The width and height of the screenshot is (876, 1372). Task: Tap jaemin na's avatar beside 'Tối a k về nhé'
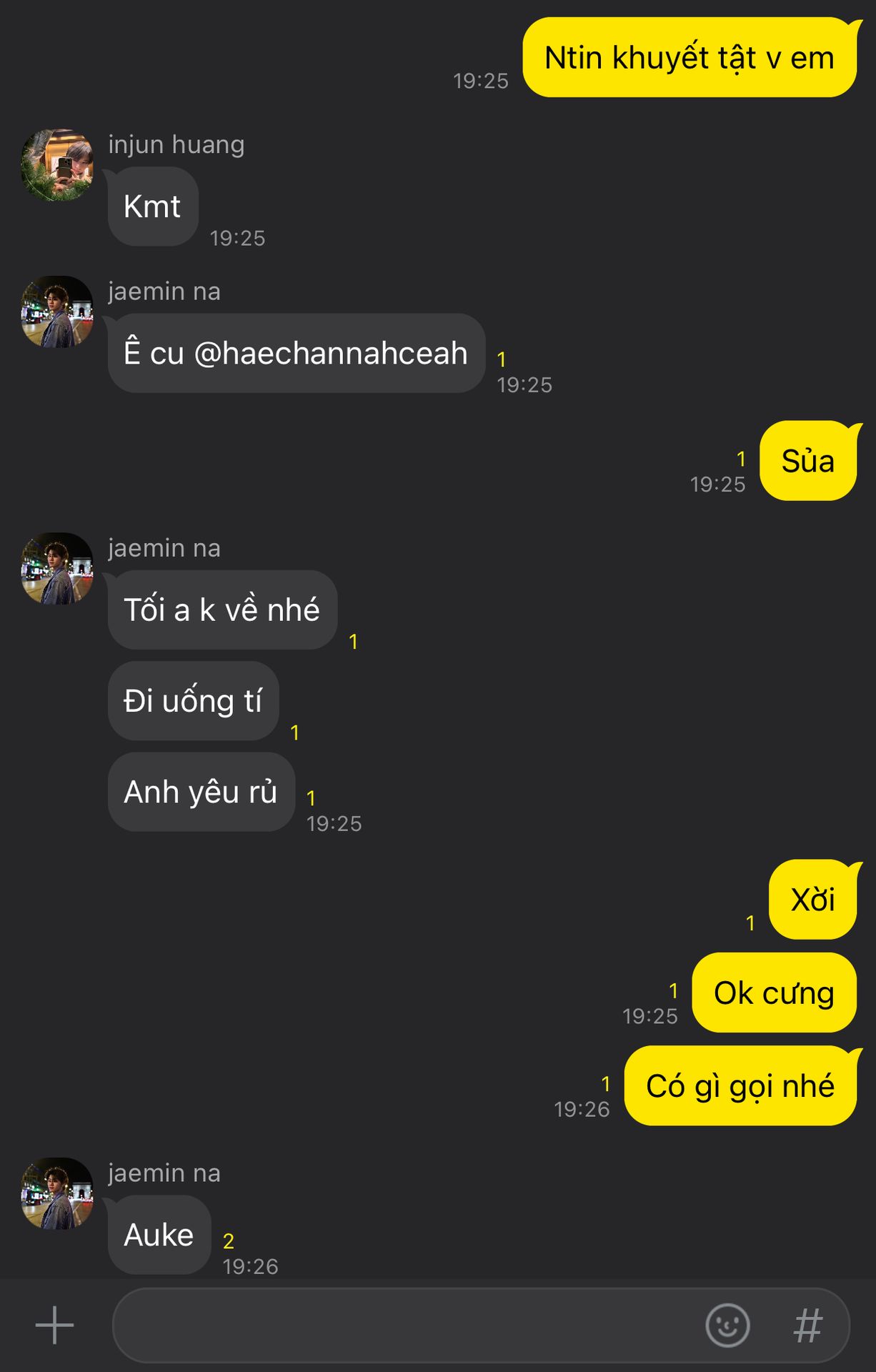(57, 568)
